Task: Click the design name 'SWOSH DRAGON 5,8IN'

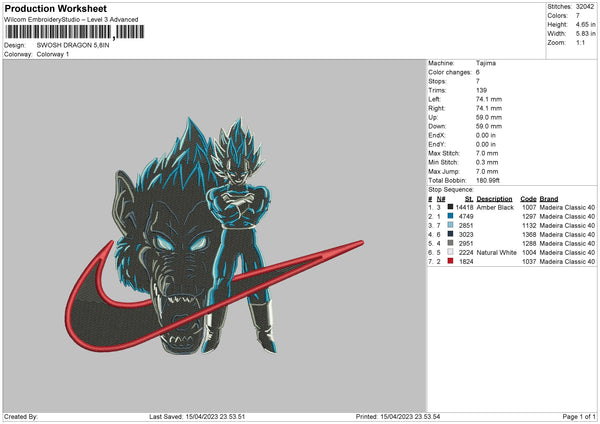Action: (73, 45)
